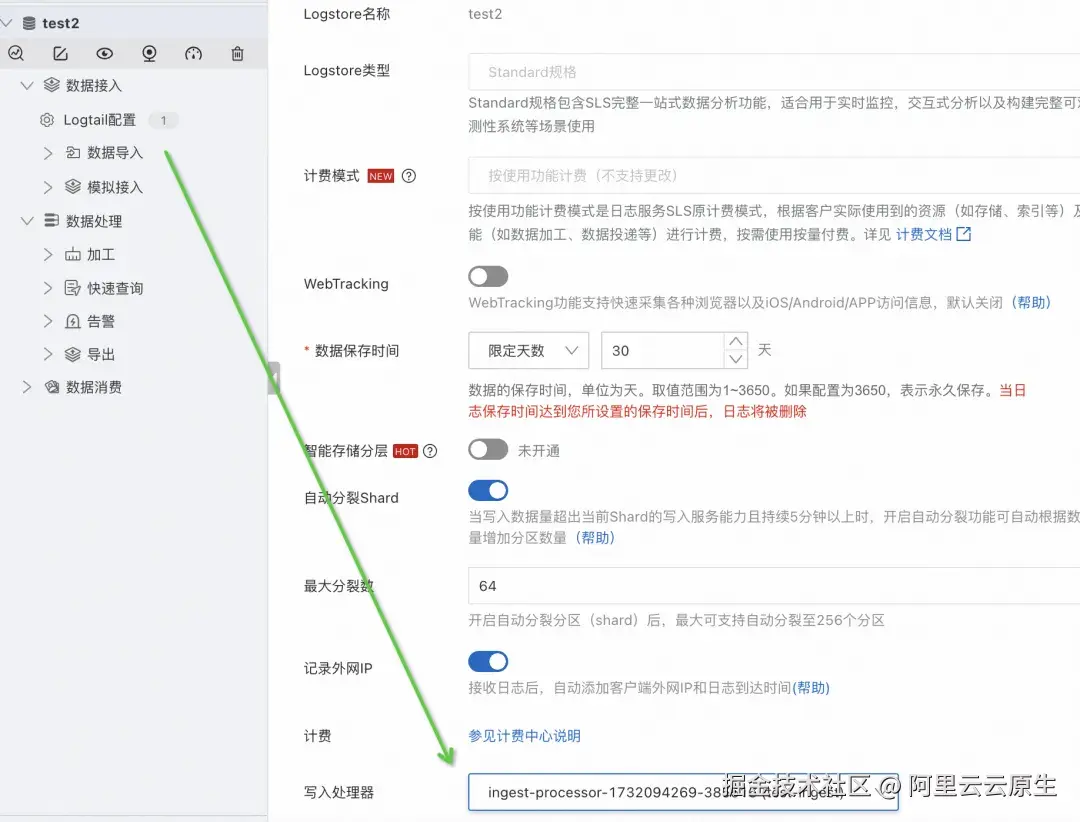Image resolution: width=1080 pixels, height=822 pixels.
Task: Disable the 自动分裂Shard toggle
Action: pyautogui.click(x=488, y=490)
